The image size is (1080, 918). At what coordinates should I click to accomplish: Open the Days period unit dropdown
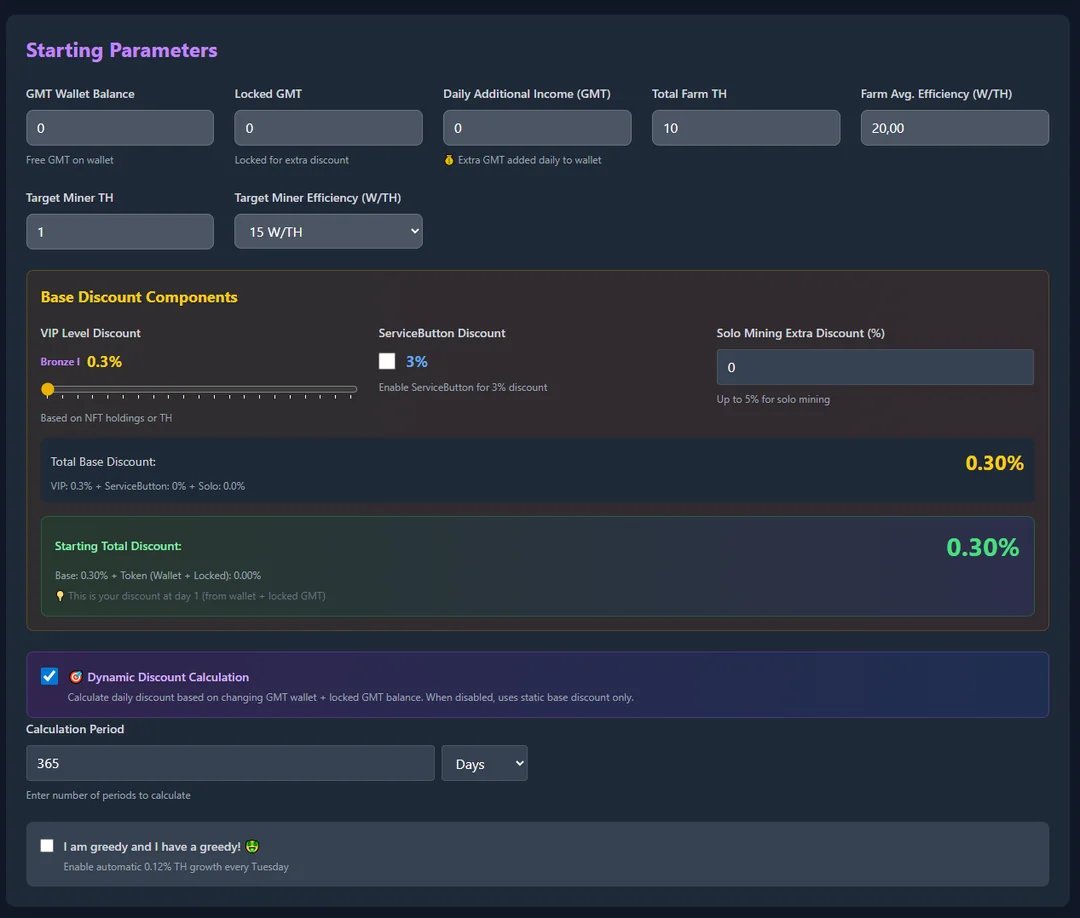[484, 762]
